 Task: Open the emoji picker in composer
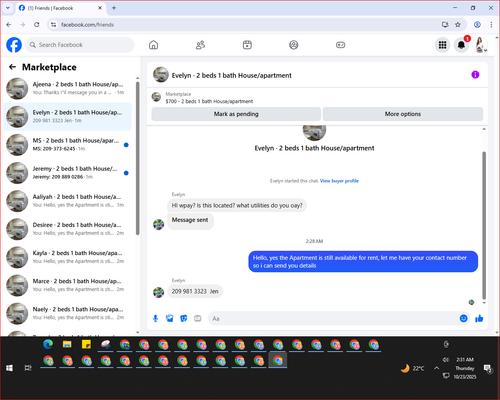point(463,318)
